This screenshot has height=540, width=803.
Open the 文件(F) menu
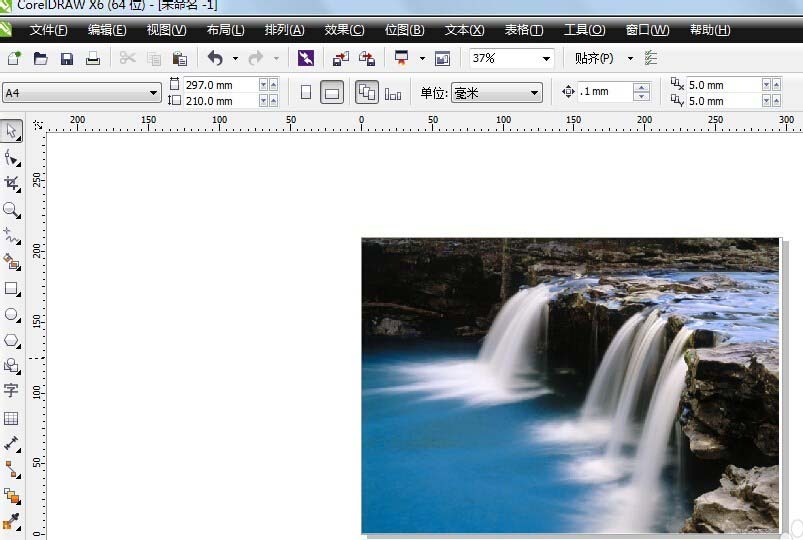48,30
